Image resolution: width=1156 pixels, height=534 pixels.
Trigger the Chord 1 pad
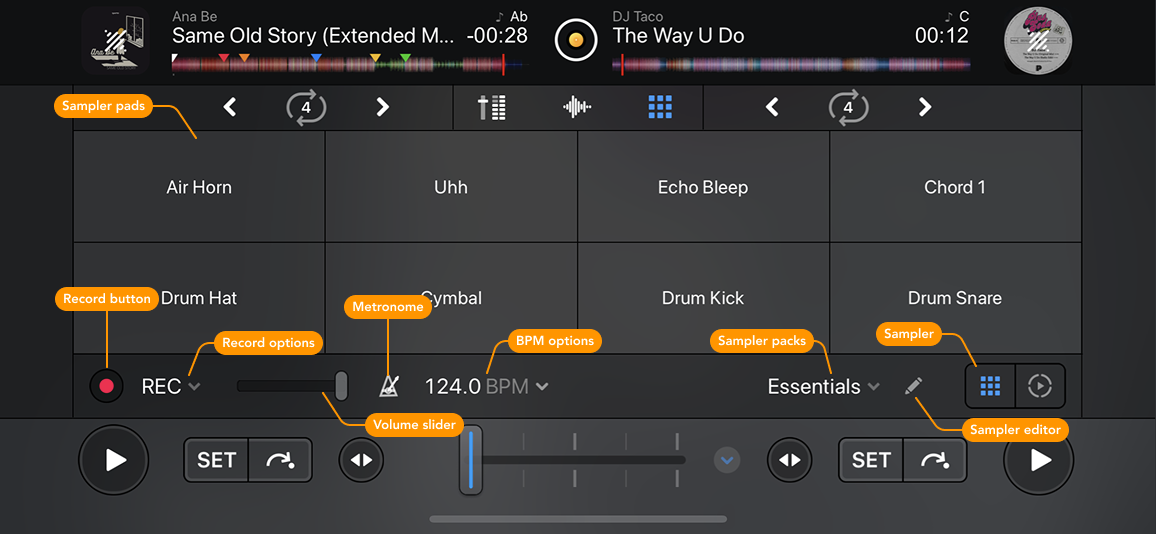(955, 187)
